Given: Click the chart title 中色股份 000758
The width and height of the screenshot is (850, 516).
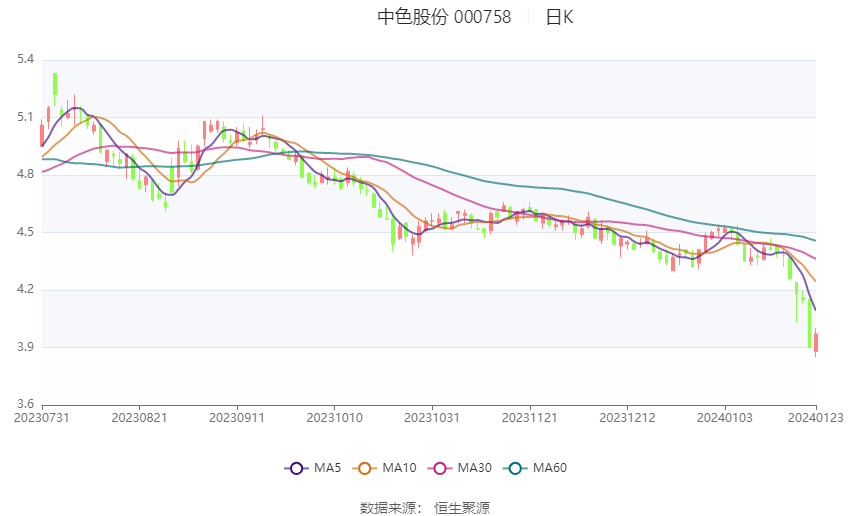Looking at the screenshot, I should (444, 17).
